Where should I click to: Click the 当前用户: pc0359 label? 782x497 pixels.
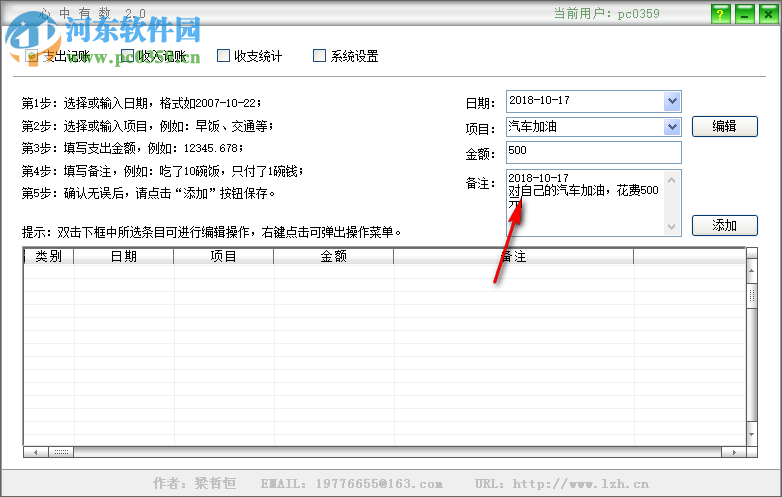[x=606, y=13]
